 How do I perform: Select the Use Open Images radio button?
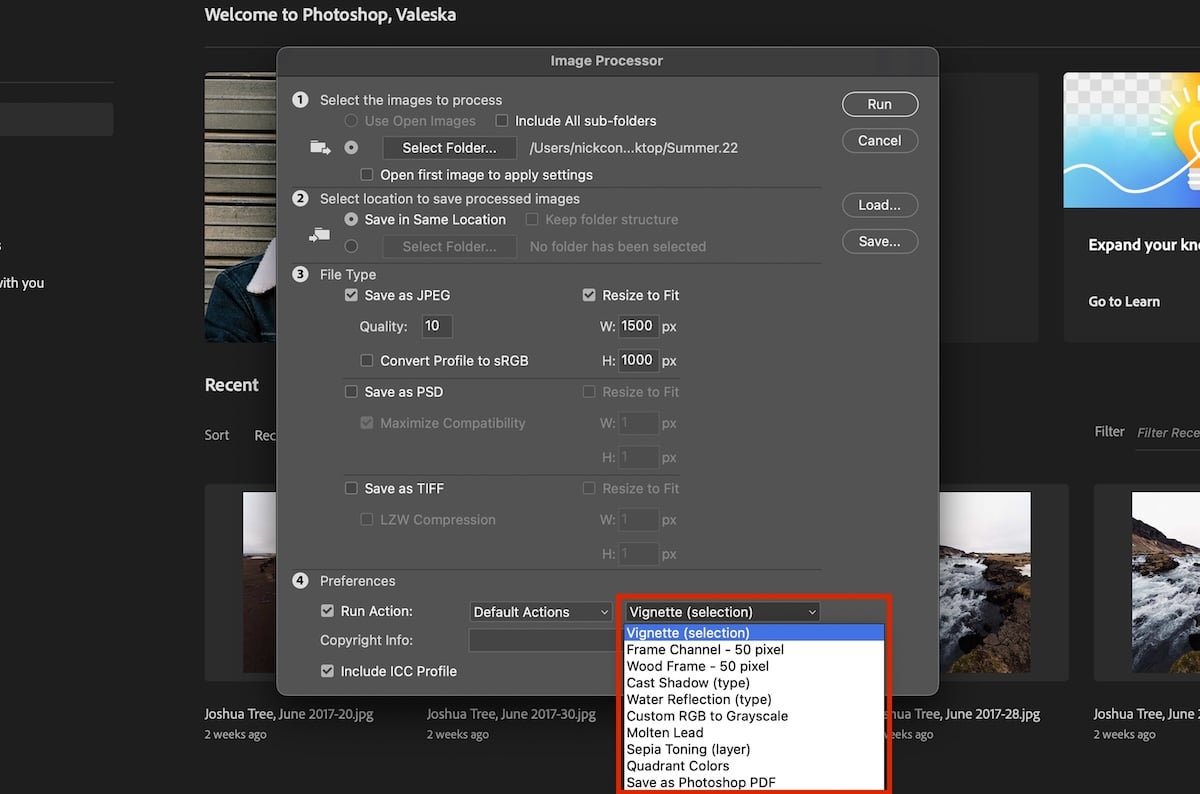tap(351, 120)
